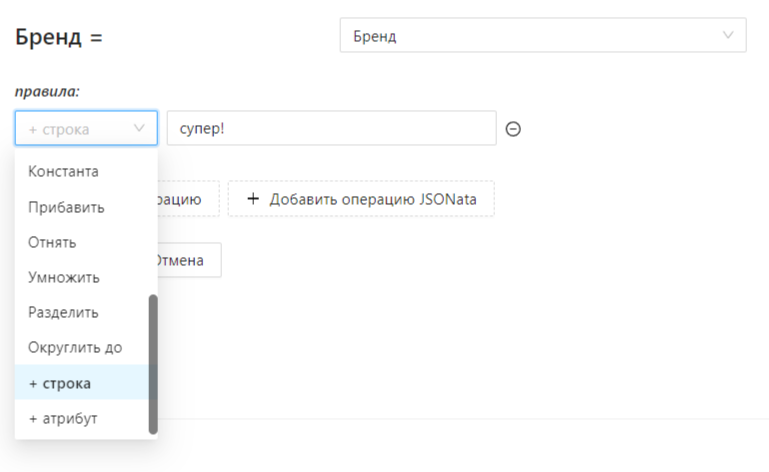
Task: Select the highlighted '+ строка' list option
Action: point(60,383)
